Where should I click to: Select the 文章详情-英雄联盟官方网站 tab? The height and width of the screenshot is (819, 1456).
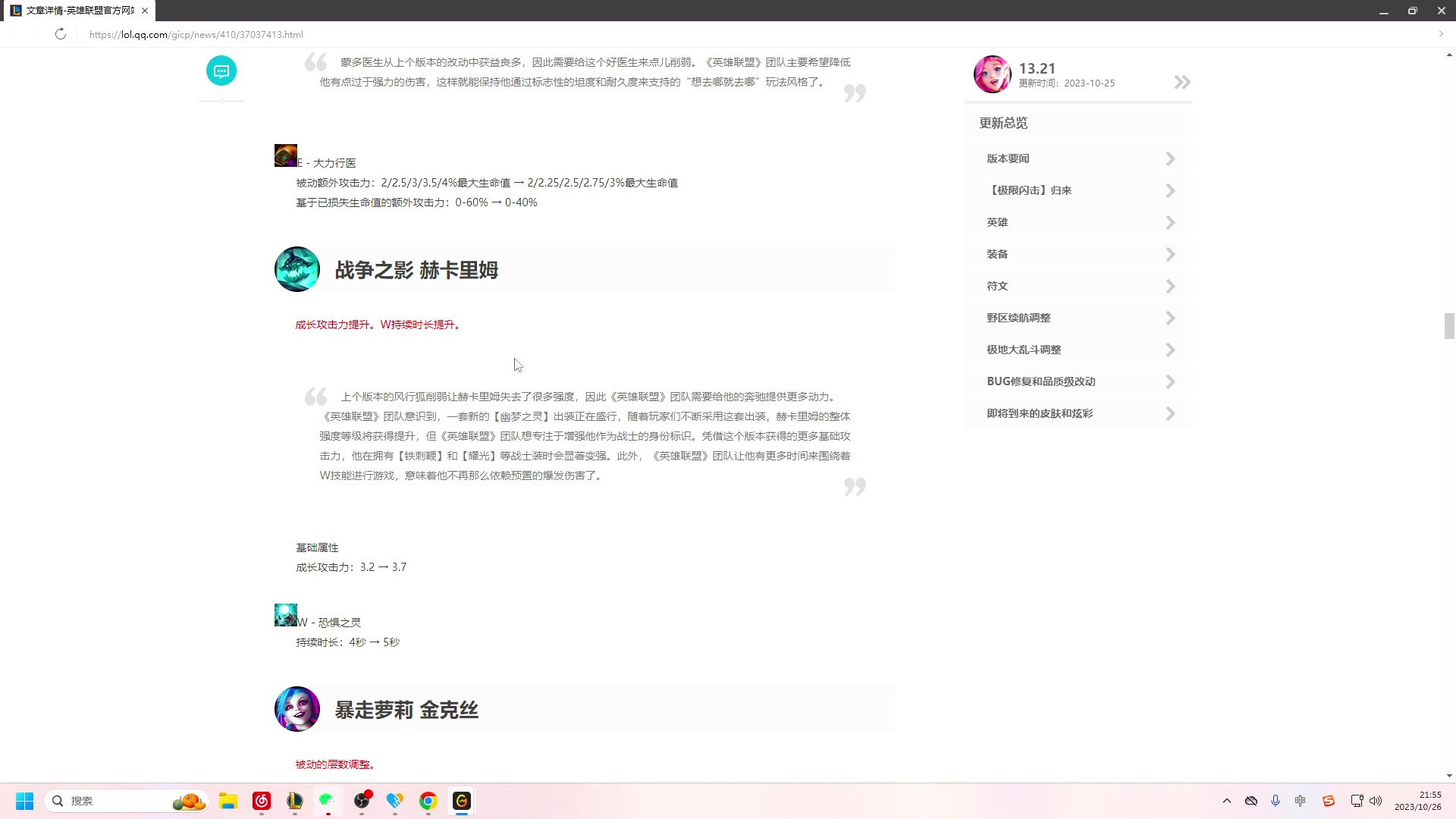tap(80, 11)
